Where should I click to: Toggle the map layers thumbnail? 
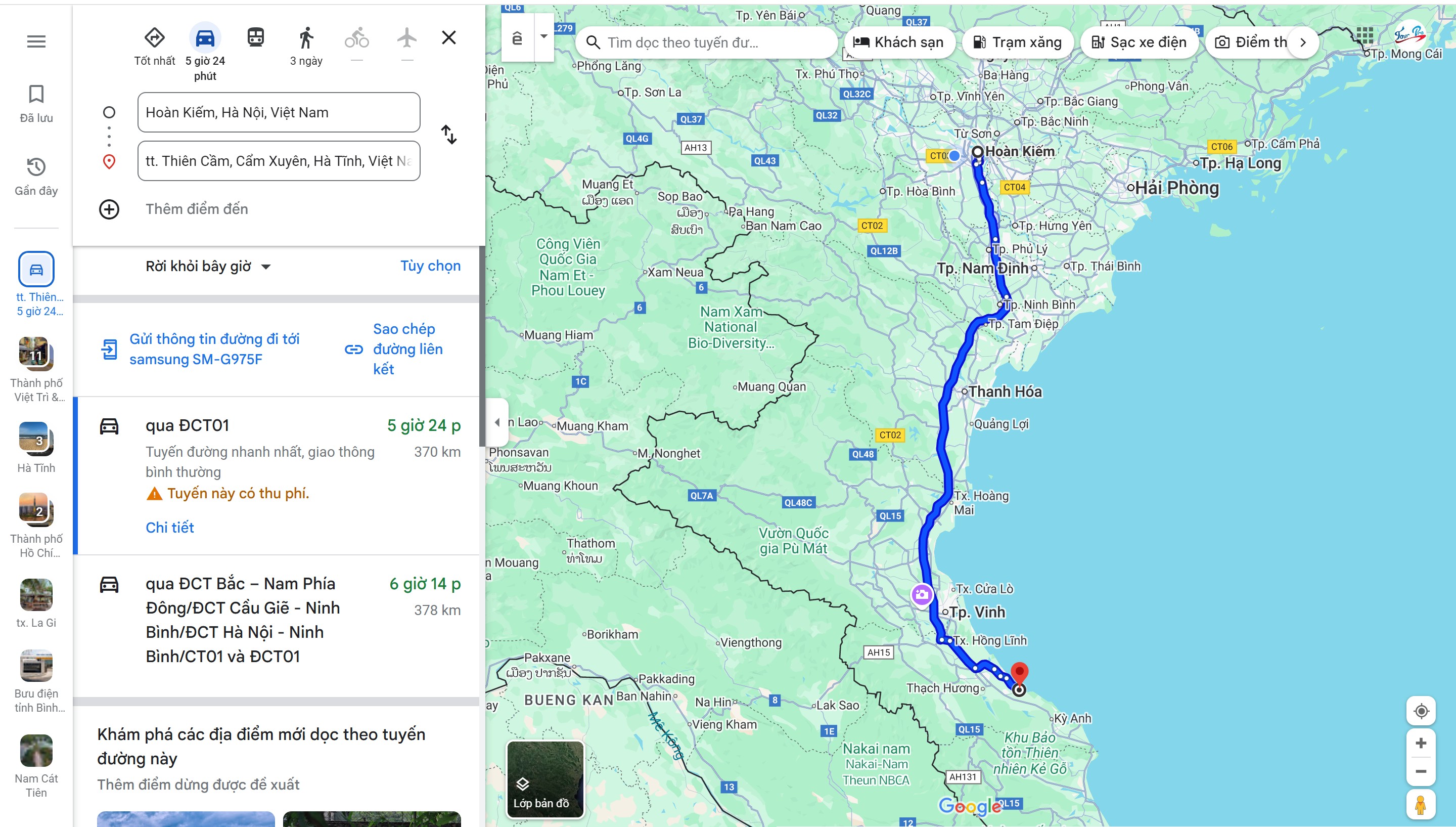[x=545, y=779]
